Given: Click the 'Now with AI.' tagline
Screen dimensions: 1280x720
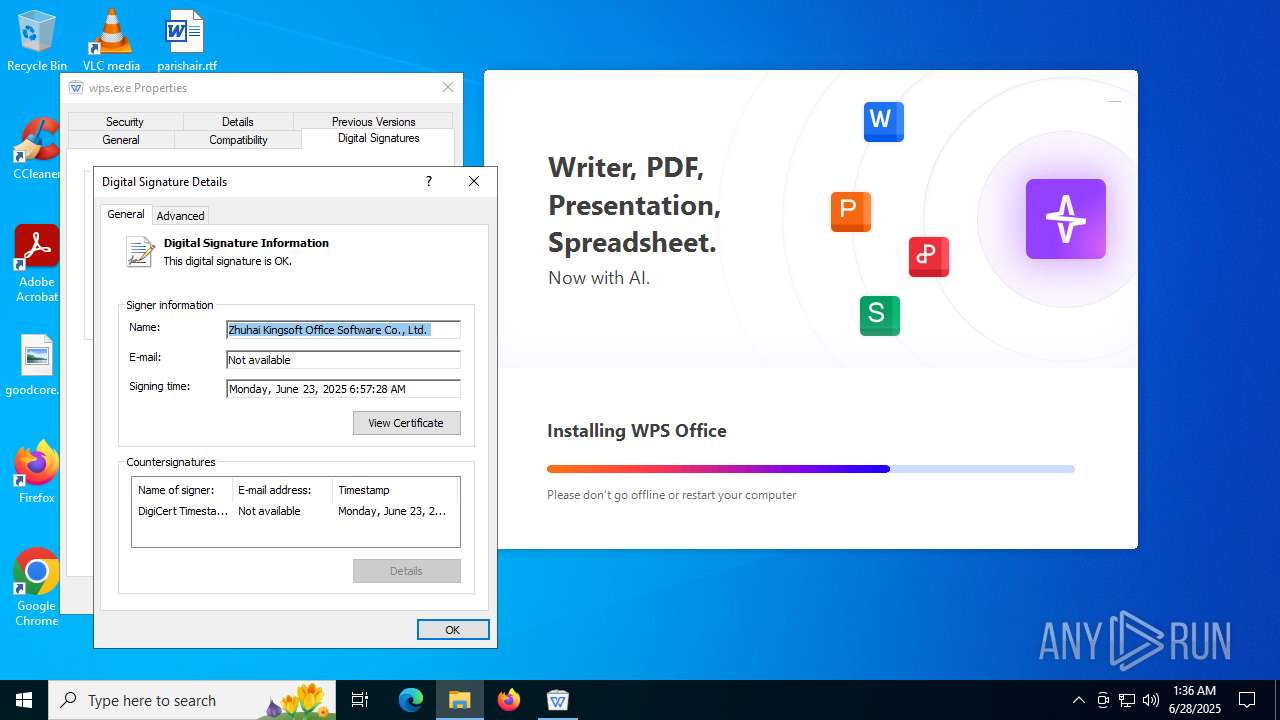Looking at the screenshot, I should coord(599,278).
